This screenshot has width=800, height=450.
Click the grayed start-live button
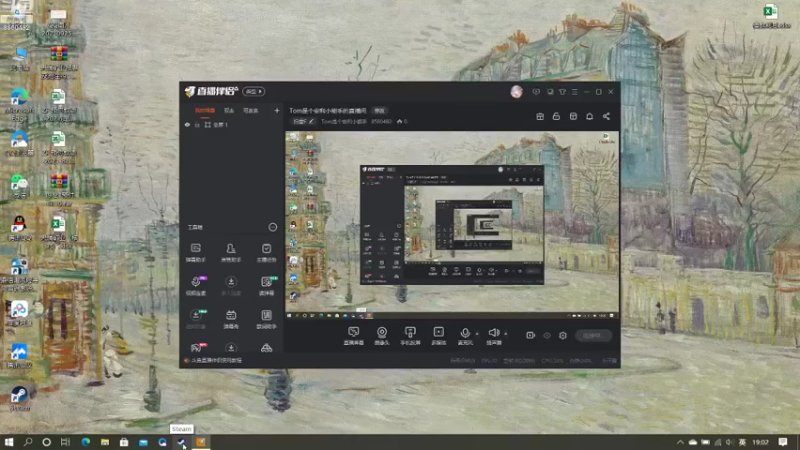coord(593,335)
